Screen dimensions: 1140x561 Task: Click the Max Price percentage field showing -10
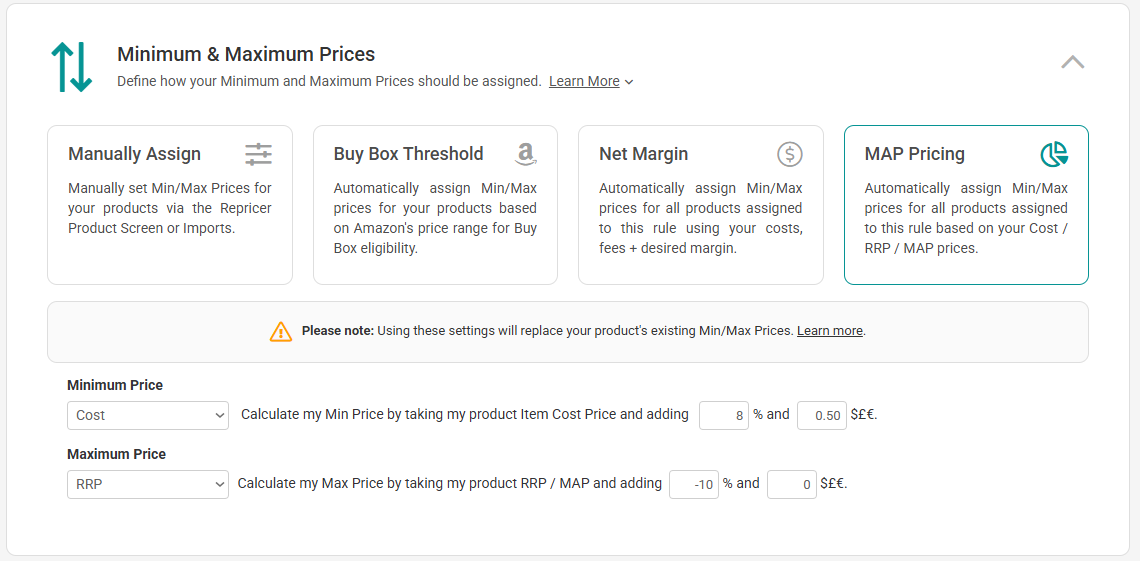(x=694, y=484)
